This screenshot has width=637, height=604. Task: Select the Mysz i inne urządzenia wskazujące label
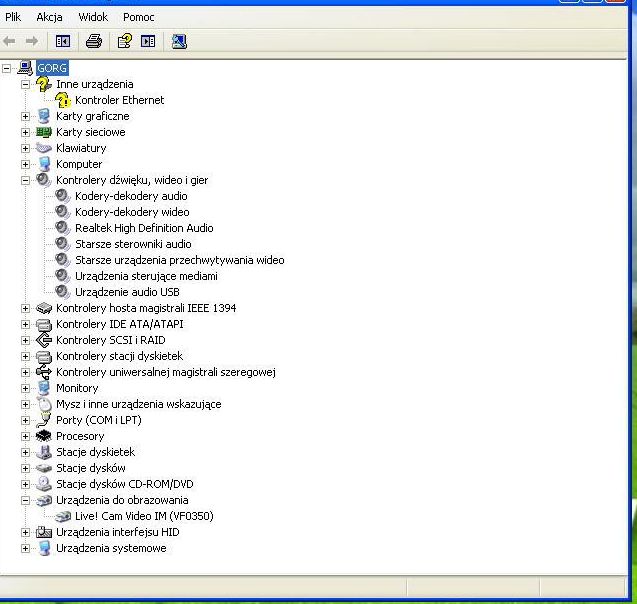[x=139, y=404]
